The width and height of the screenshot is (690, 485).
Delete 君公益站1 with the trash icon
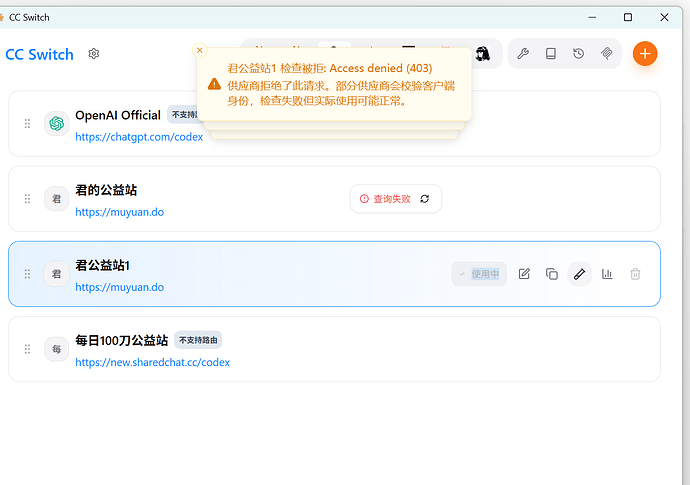[635, 274]
